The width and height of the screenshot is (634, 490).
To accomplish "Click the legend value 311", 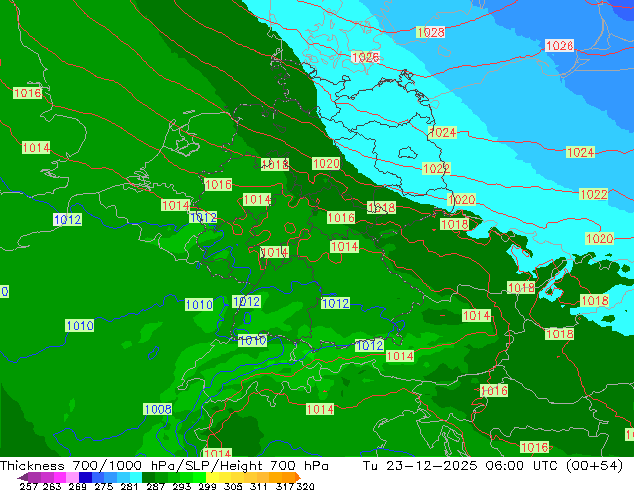I will point(259,486).
